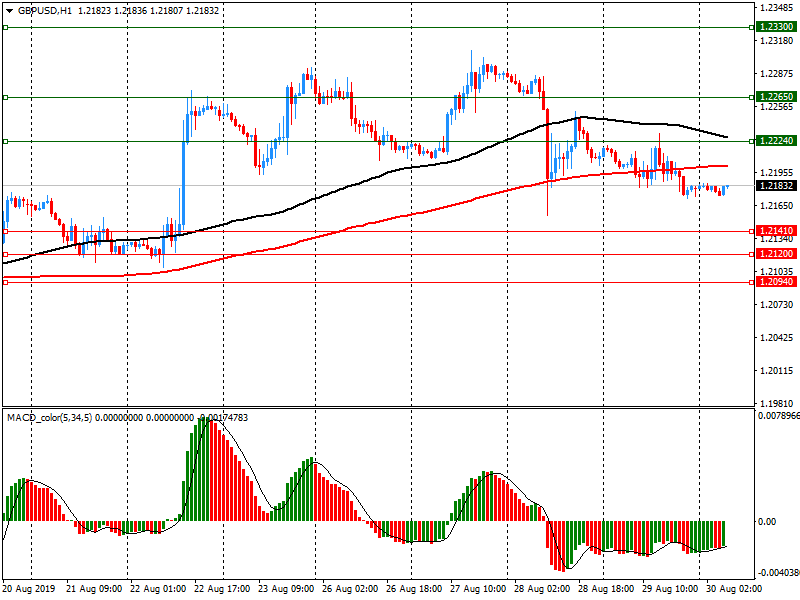Select the 1.22240 green level price label
The image size is (800, 600).
click(776, 141)
